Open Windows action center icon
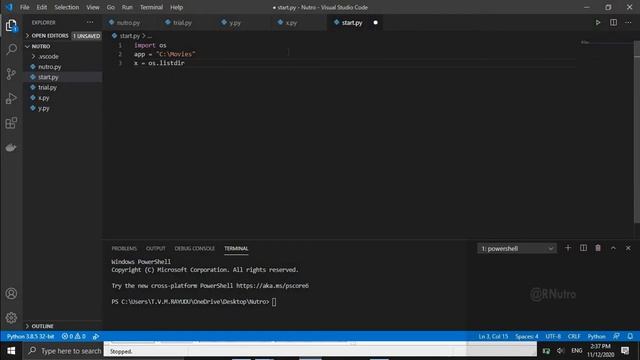 (x=625, y=351)
